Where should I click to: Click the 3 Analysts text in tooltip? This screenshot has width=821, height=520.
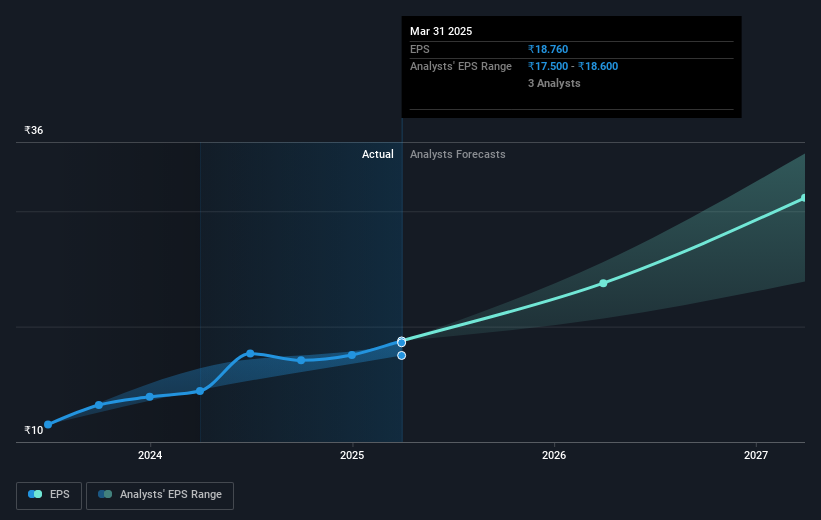(554, 83)
